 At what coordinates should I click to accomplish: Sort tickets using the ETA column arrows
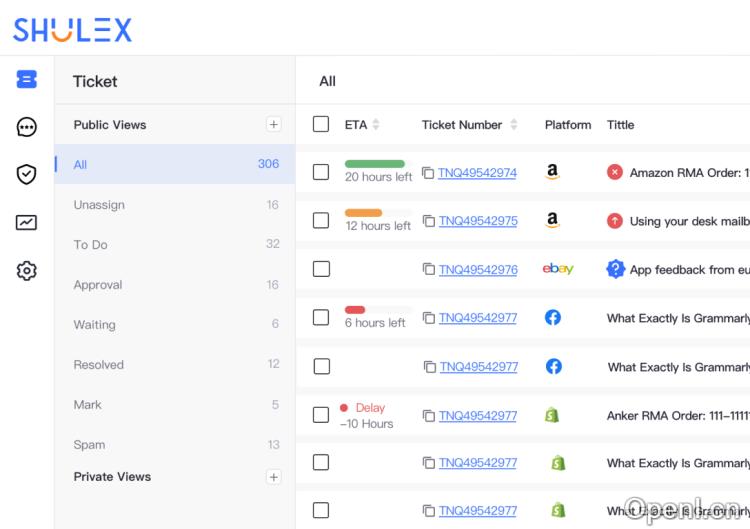(376, 125)
